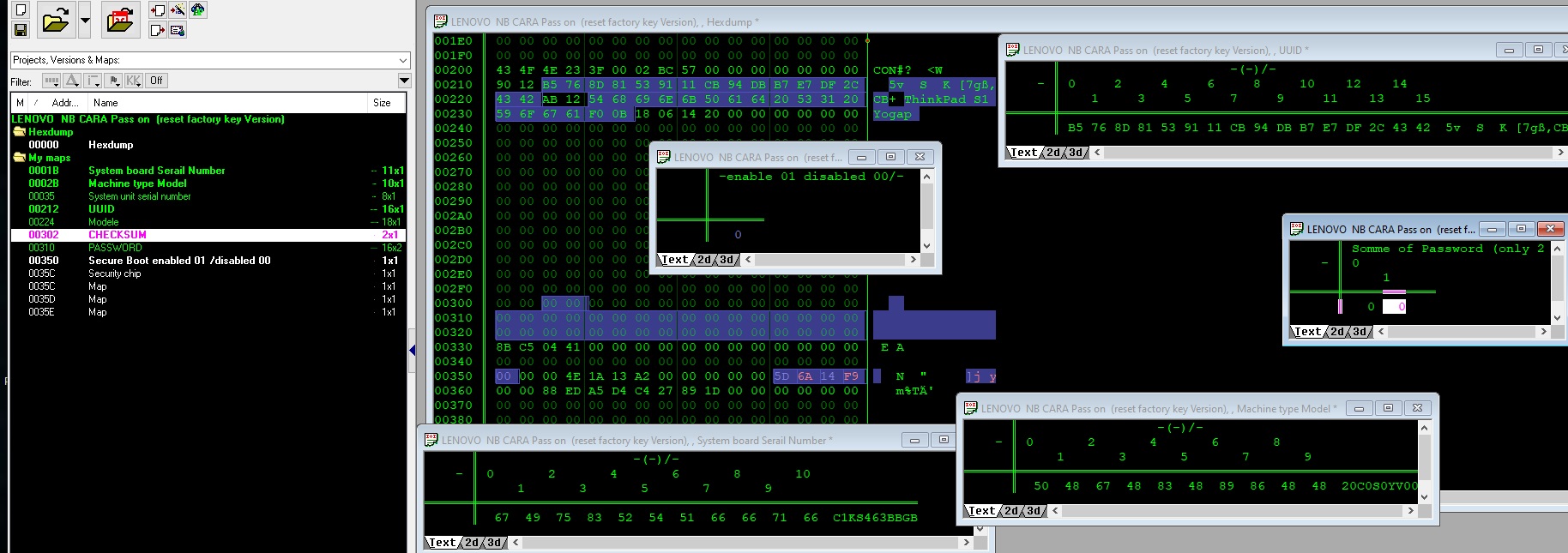This screenshot has width=1568, height=553.
Task: Switch Serail Number window to Text tab
Action: [x=443, y=543]
